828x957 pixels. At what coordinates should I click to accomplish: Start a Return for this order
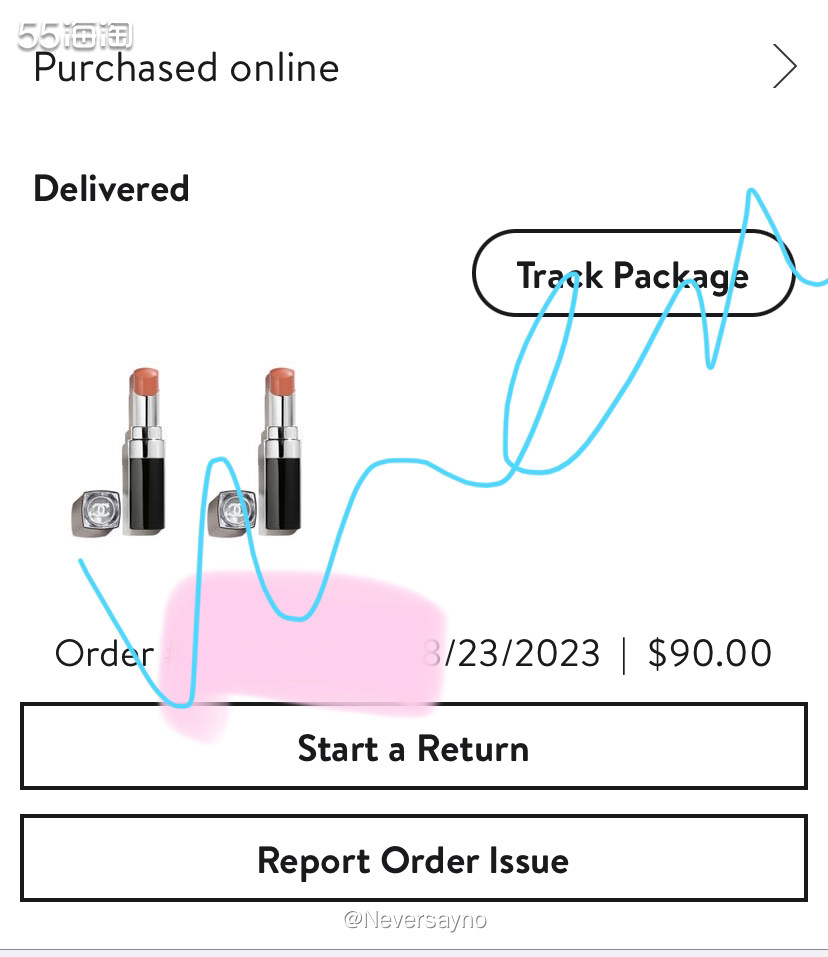click(x=414, y=746)
